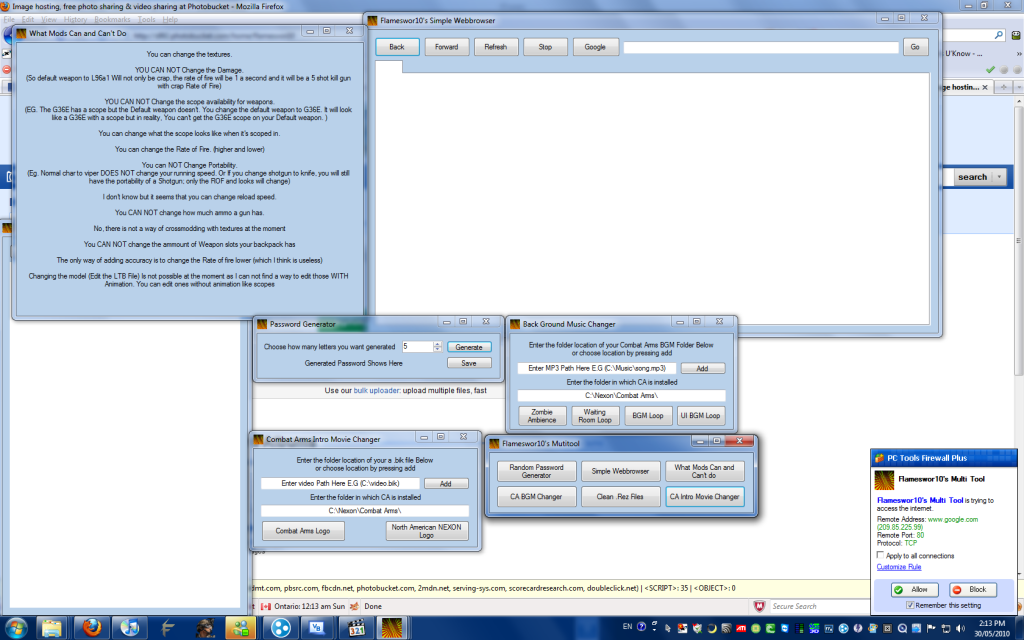
Task: Click the Waiting Room Loop button
Action: coord(595,416)
